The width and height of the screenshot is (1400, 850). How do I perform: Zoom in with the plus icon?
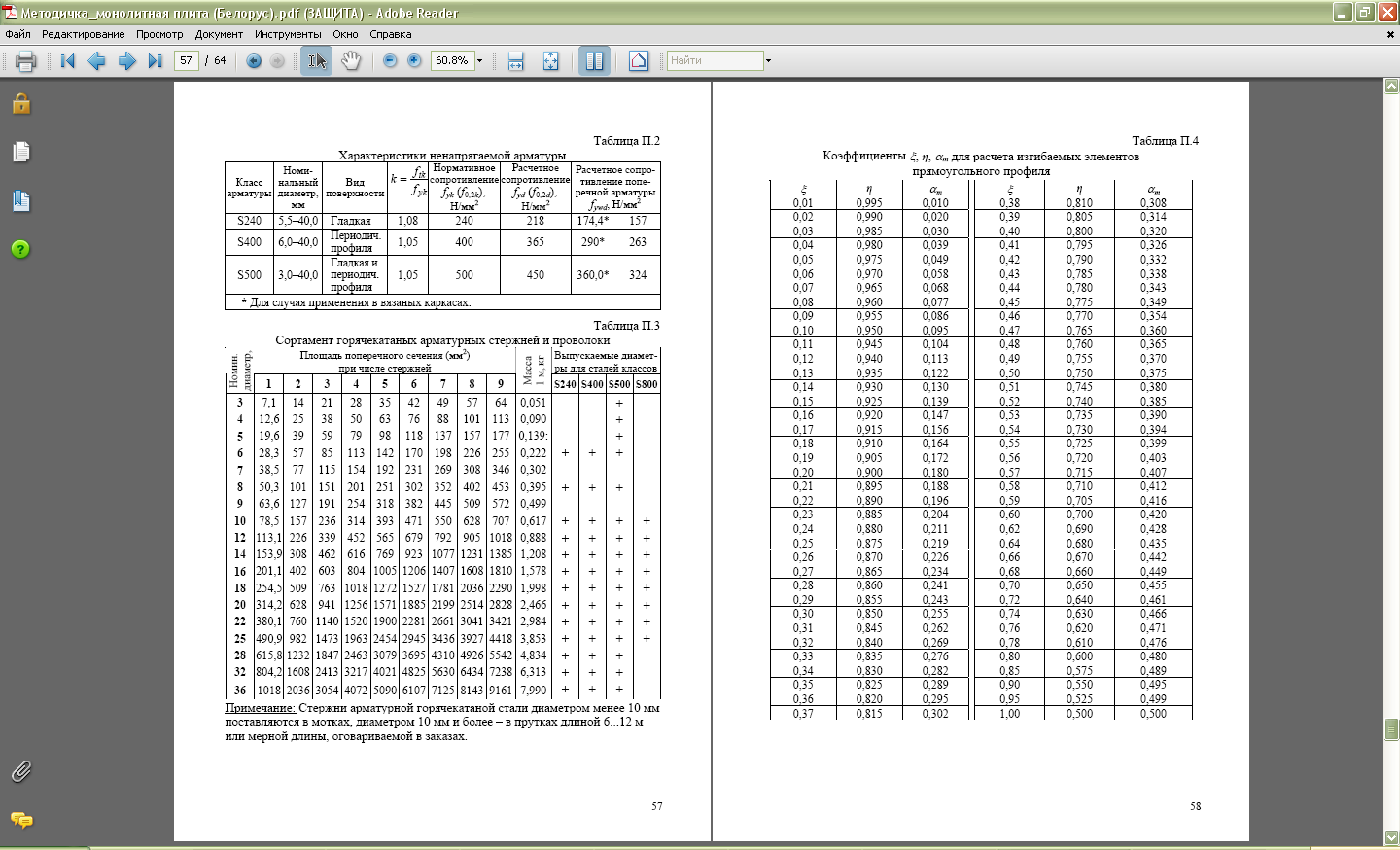414,60
